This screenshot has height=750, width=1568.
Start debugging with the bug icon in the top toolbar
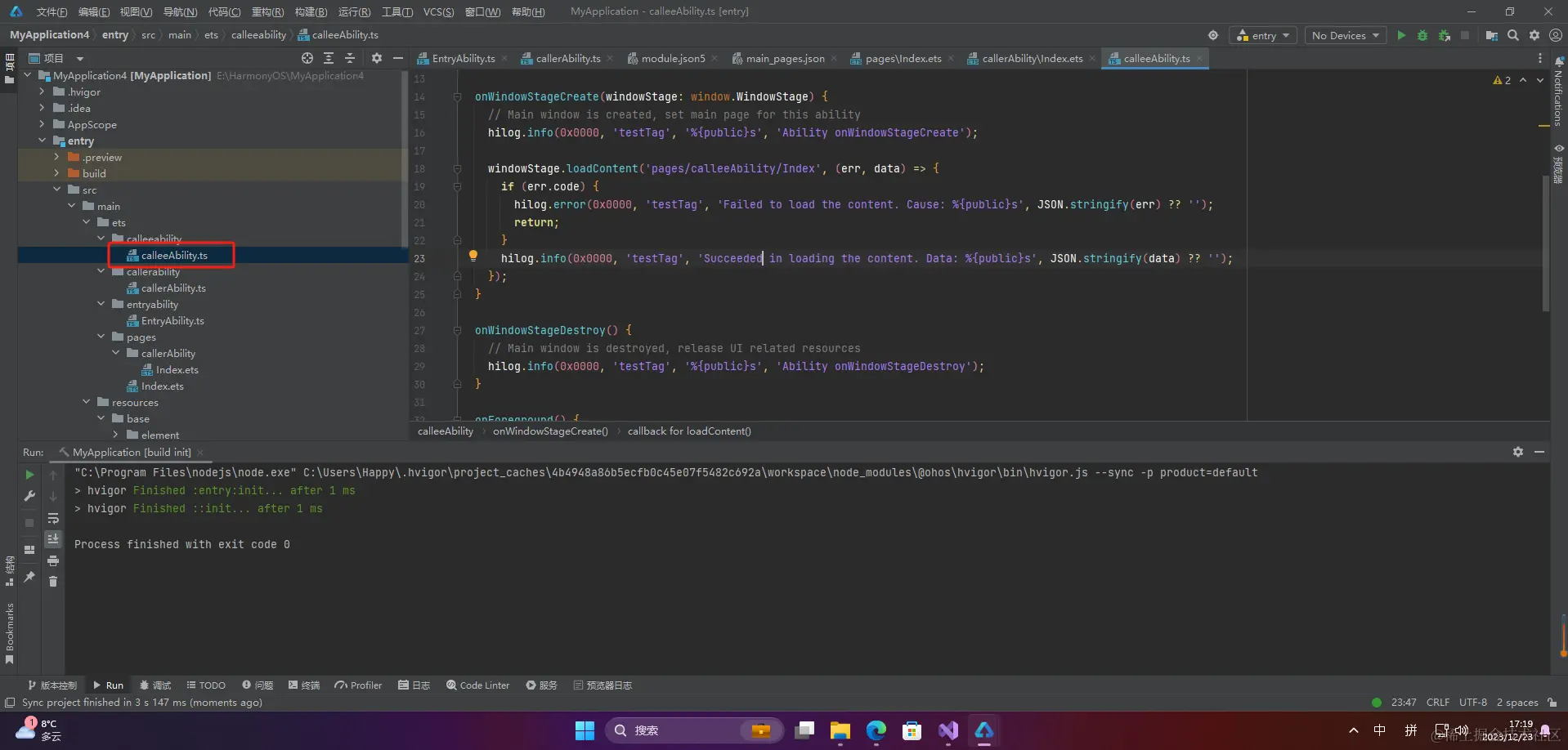tap(1422, 35)
